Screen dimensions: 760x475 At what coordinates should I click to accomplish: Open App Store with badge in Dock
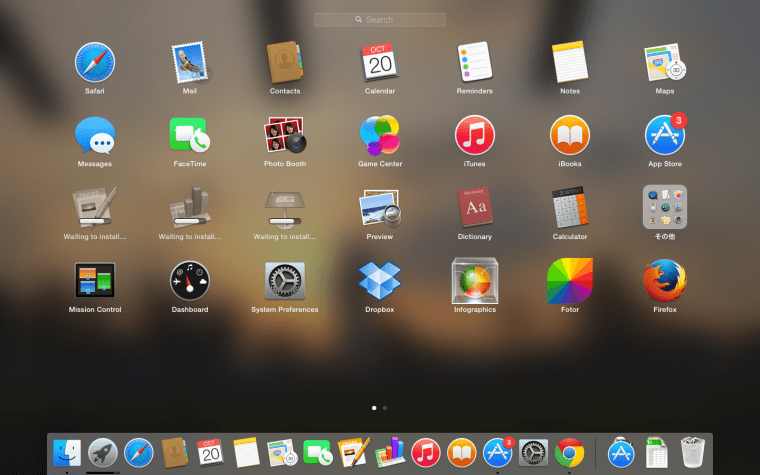click(x=498, y=453)
